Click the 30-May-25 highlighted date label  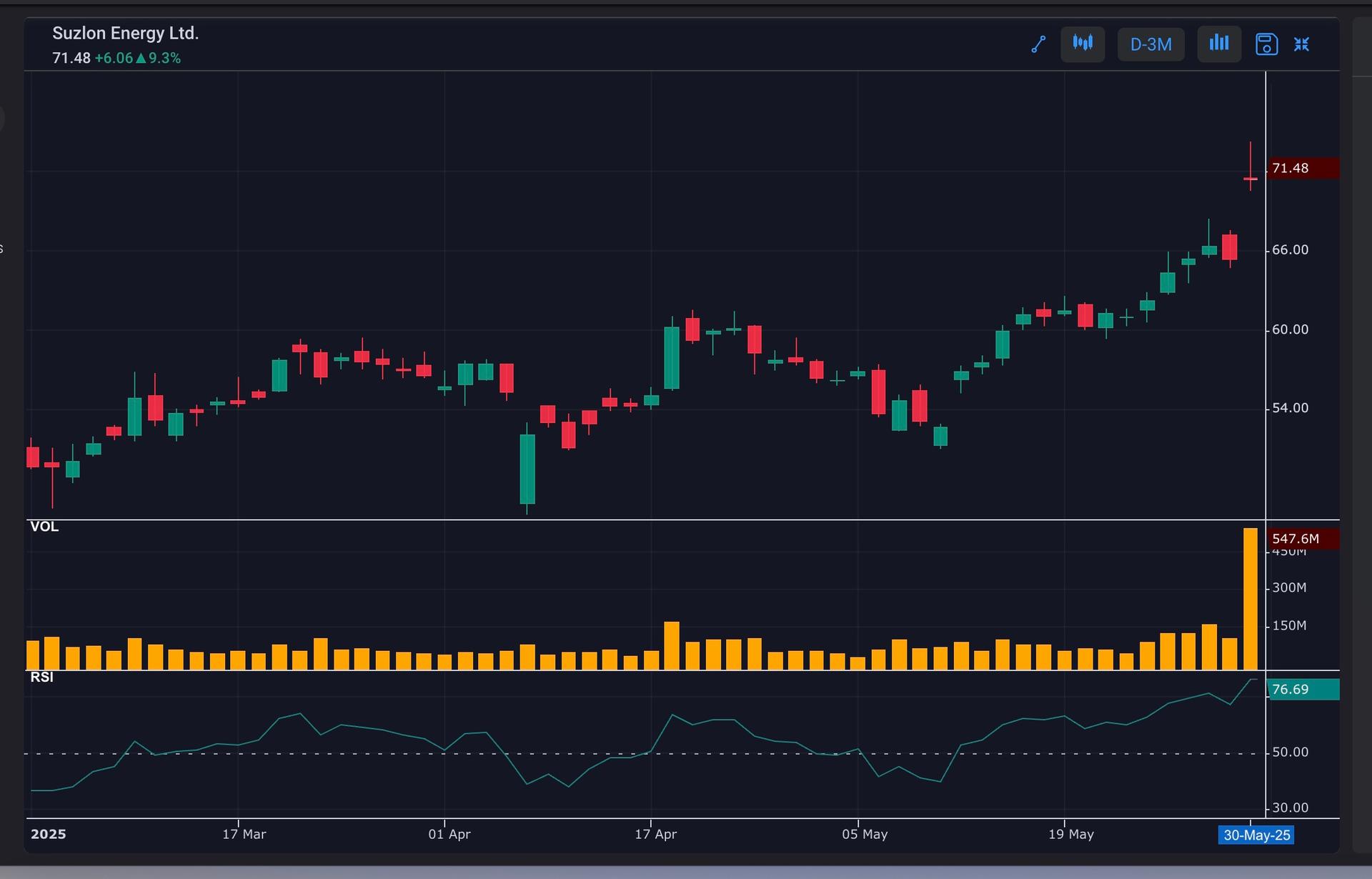(x=1256, y=835)
